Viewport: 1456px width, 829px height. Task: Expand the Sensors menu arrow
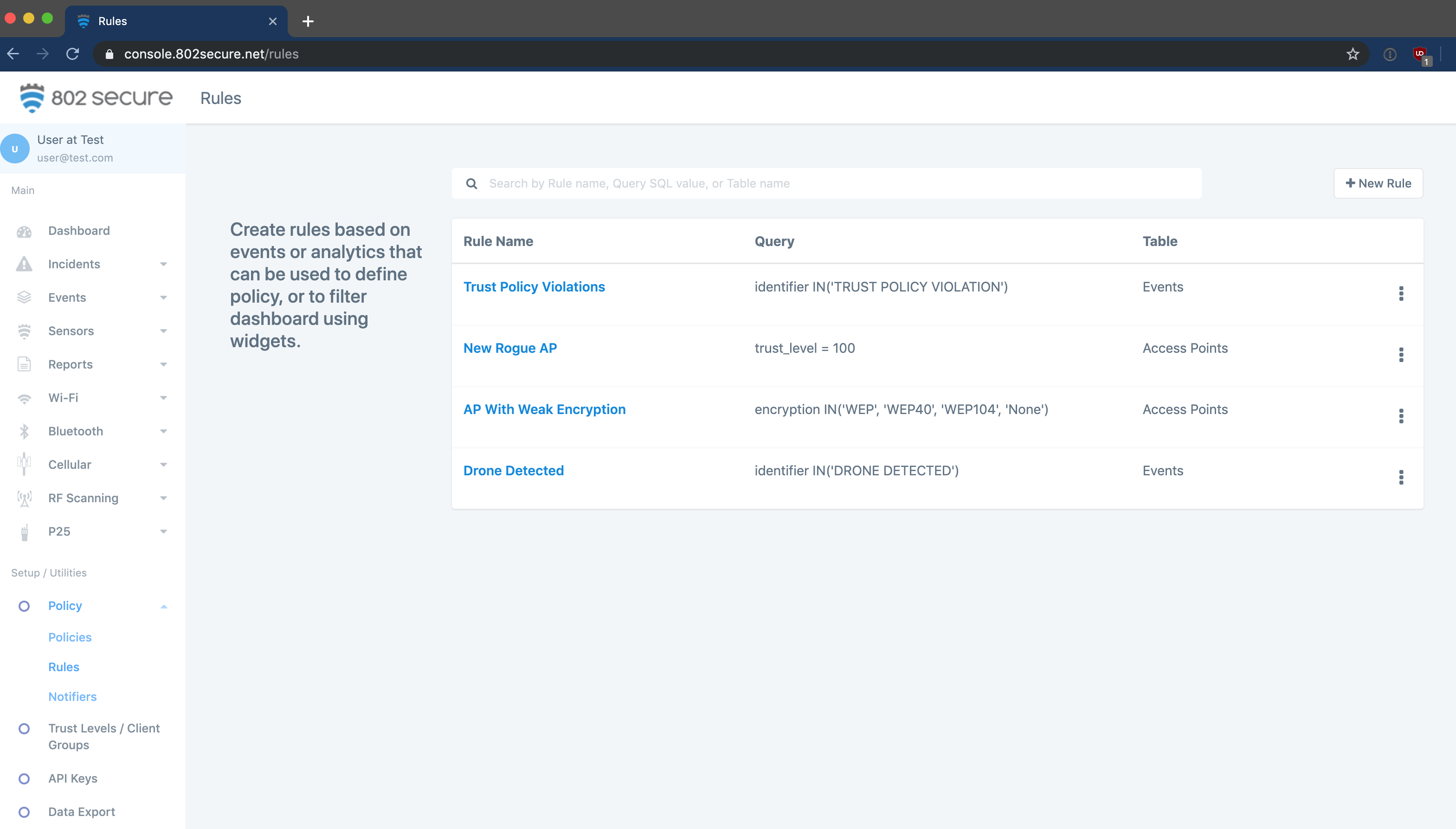pyautogui.click(x=163, y=331)
